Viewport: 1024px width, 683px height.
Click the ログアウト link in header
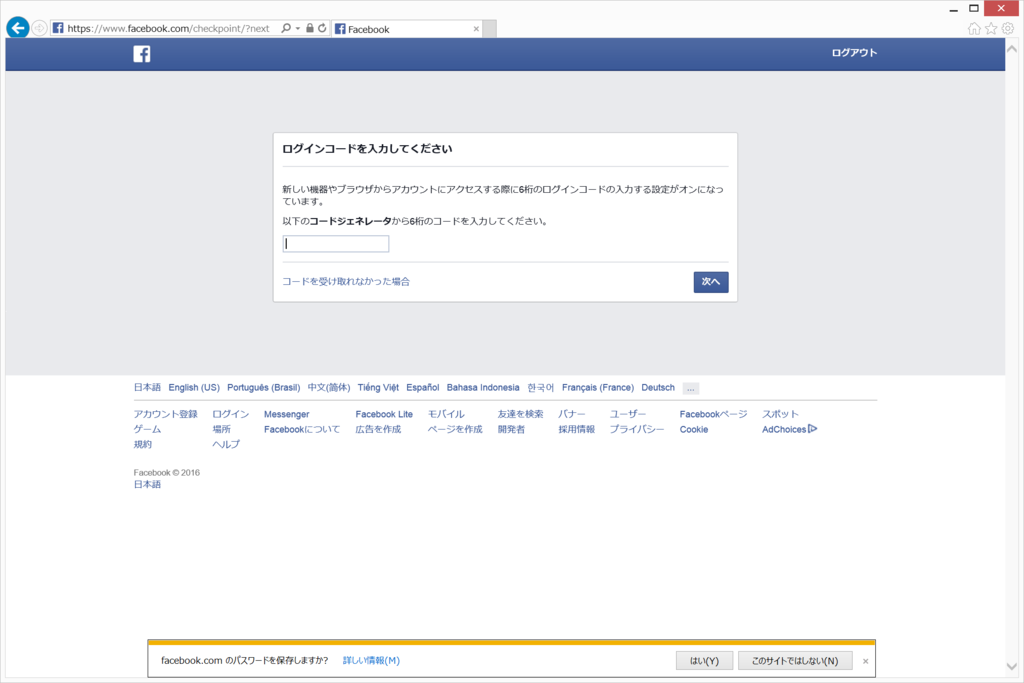point(854,53)
